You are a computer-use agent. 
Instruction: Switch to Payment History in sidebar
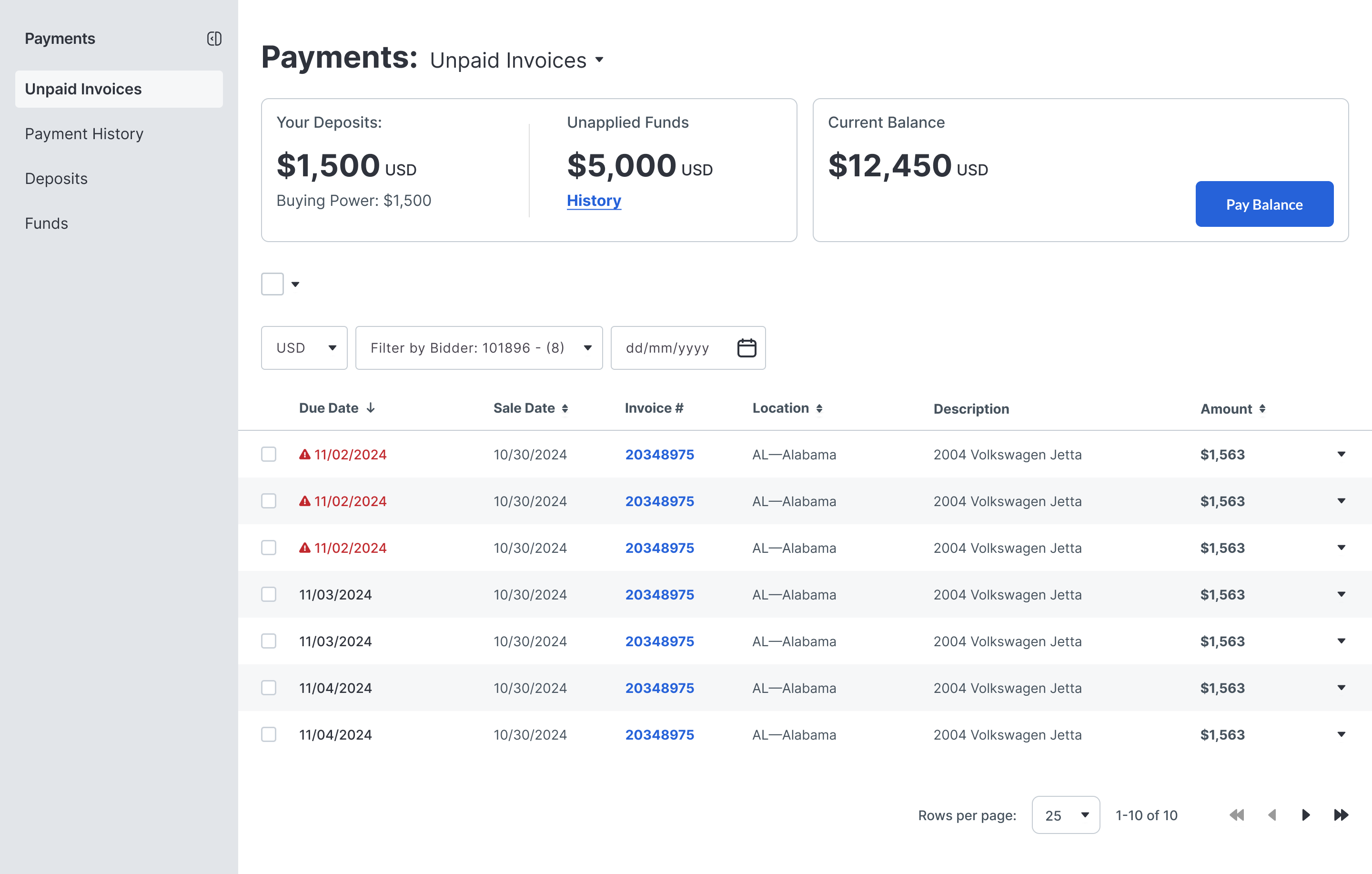click(84, 134)
